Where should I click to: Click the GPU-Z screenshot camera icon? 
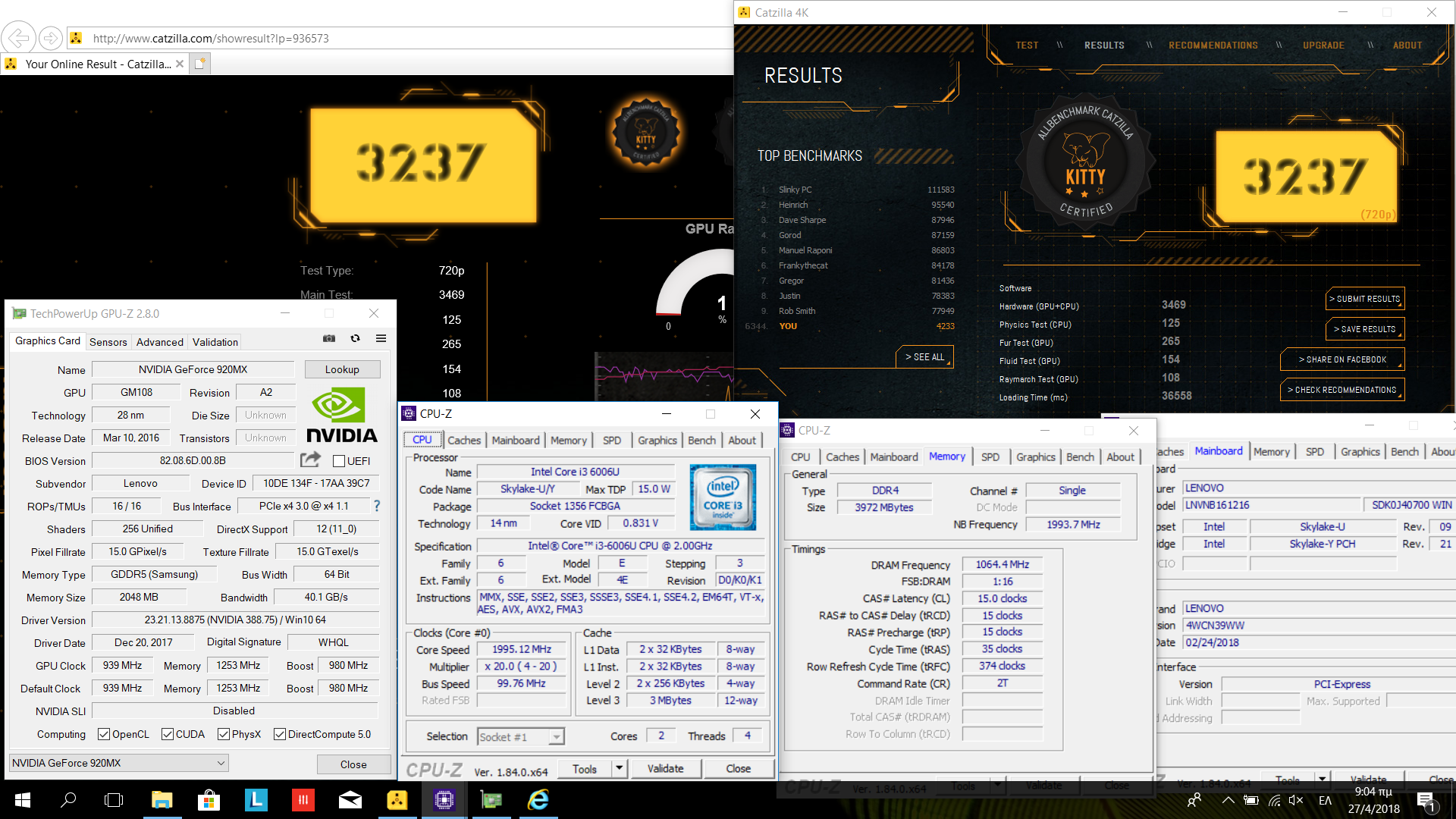[329, 338]
